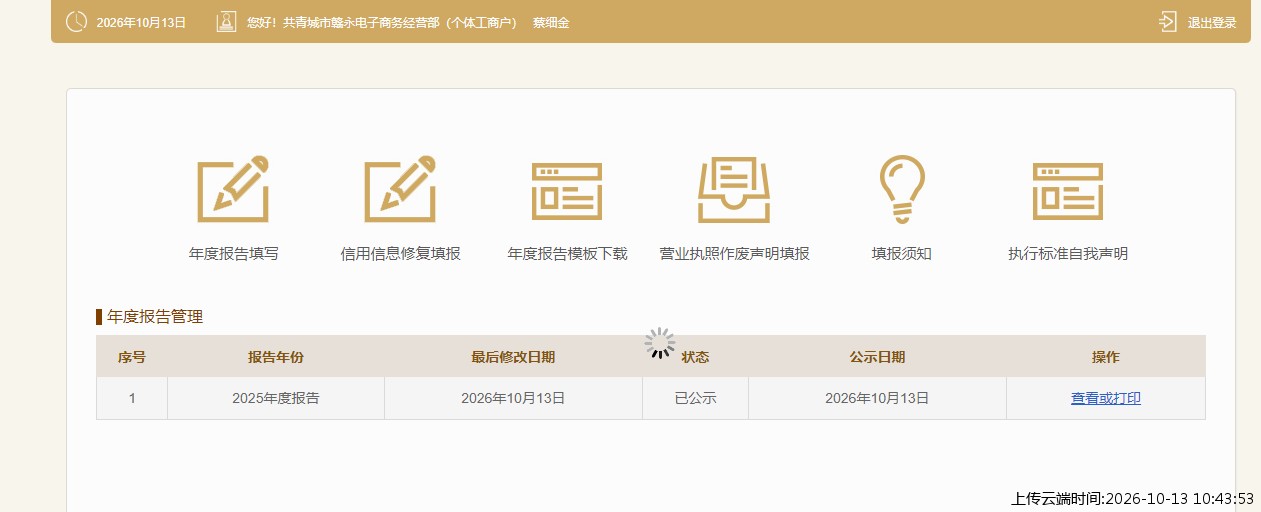Viewport: 1261px width, 512px height.
Task: Open the 填报须知 light bulb icon
Action: coord(901,189)
